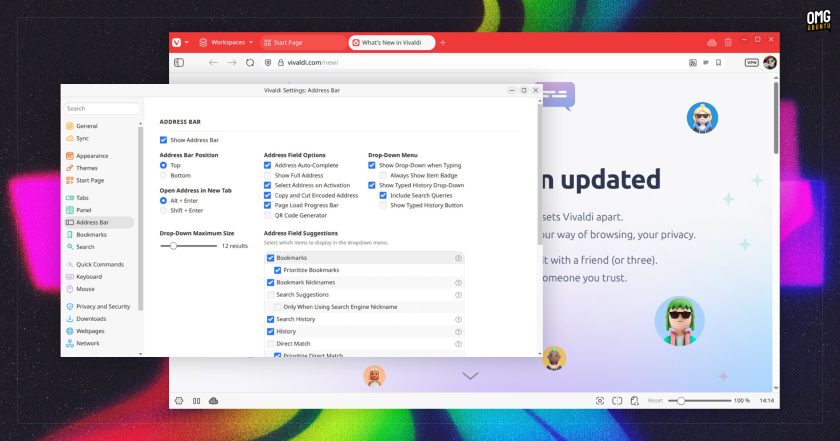The height and width of the screenshot is (441, 840).
Task: Click the bookmark page icon in address field
Action: [x=718, y=63]
